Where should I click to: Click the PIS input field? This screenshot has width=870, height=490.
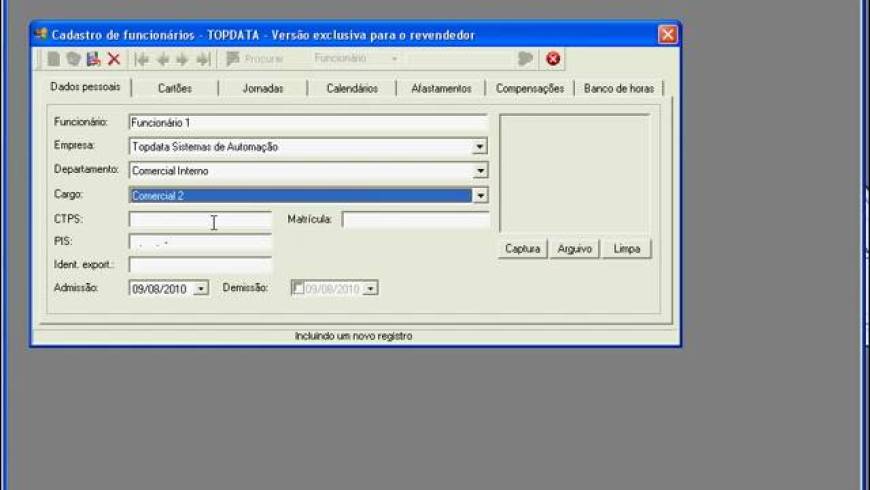[200, 243]
